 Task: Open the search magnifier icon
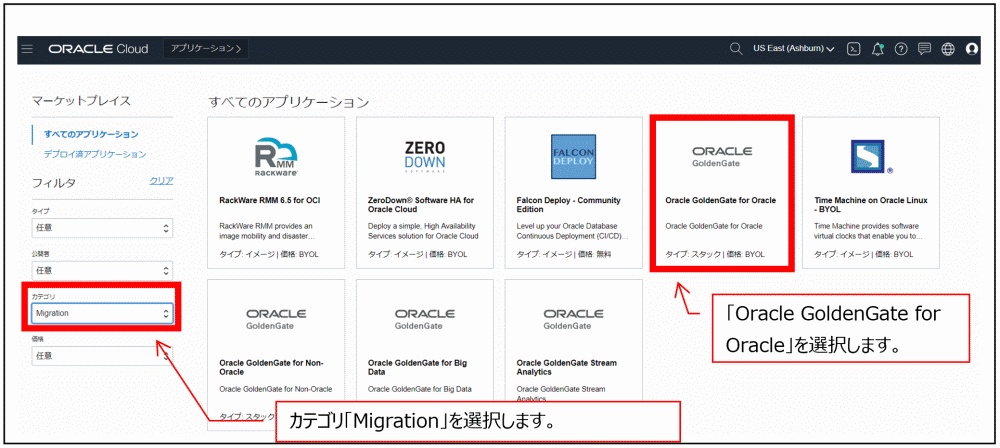(x=736, y=49)
